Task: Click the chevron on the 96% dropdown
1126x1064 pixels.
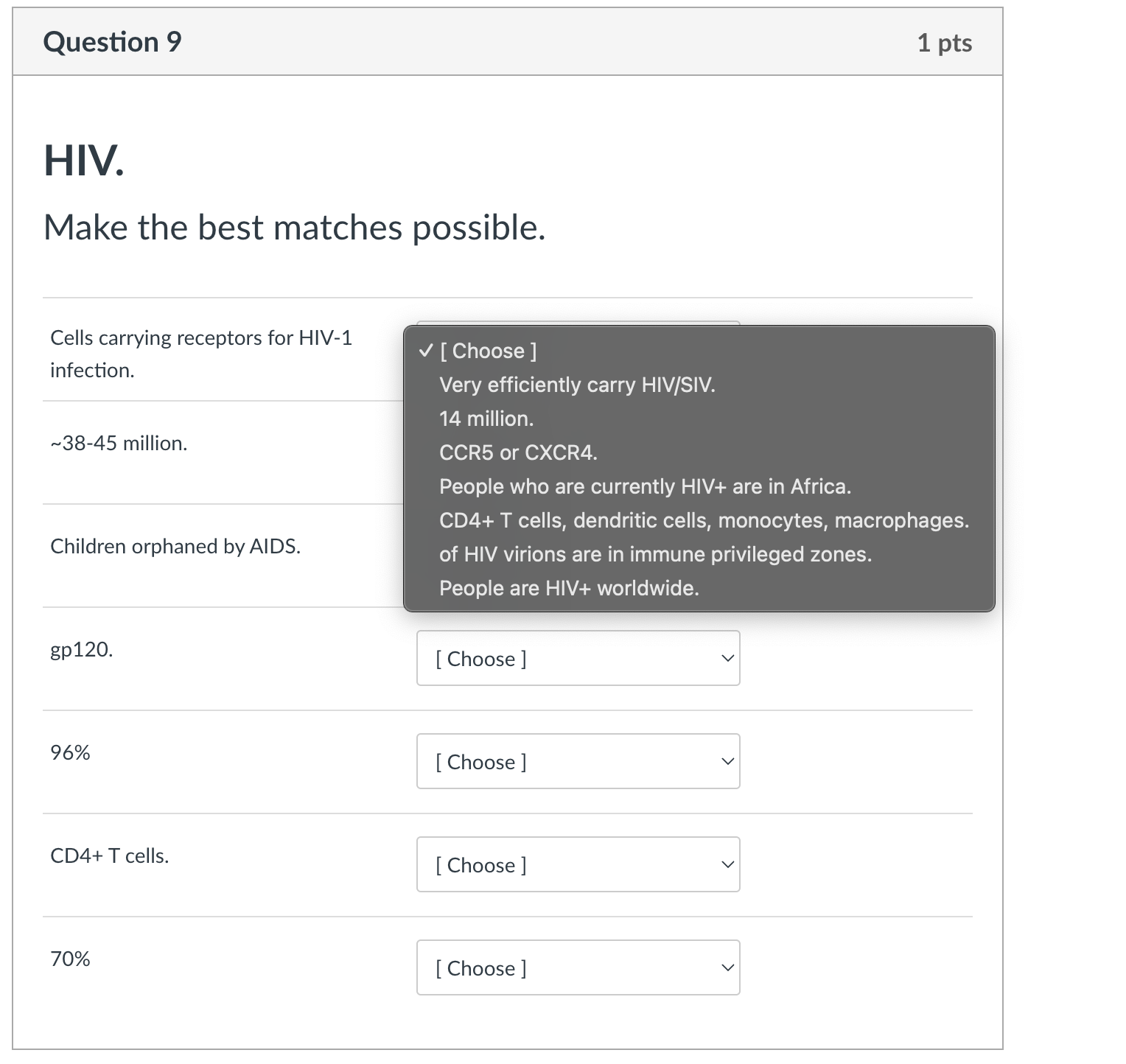Action: [727, 761]
